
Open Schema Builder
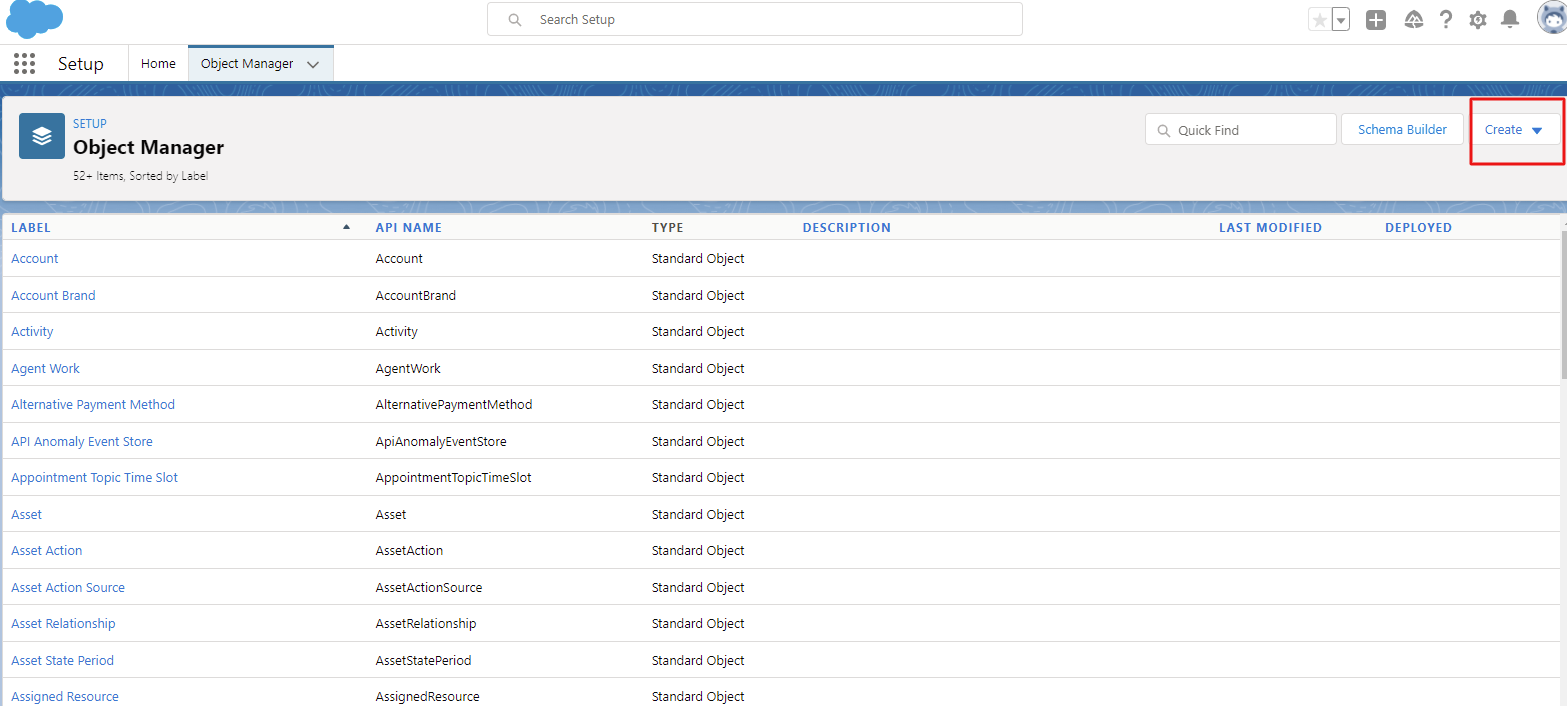tap(1403, 130)
